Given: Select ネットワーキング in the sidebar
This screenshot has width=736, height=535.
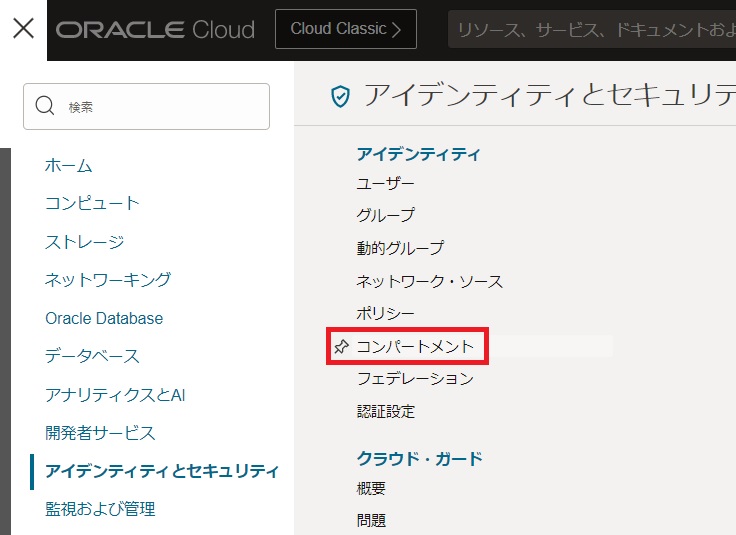Looking at the screenshot, I should pos(107,280).
